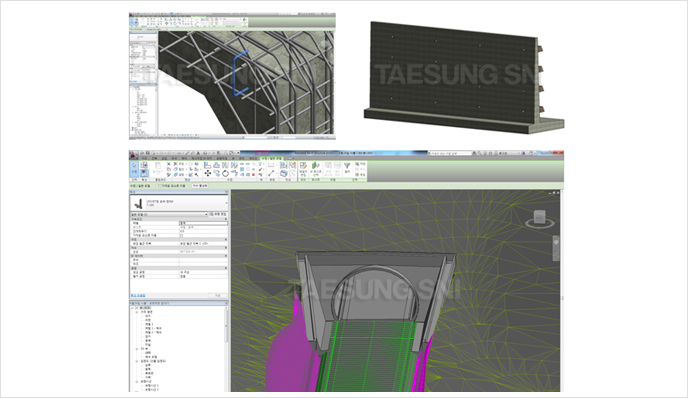Click the Array tool icon
Image resolution: width=688 pixels, height=398 pixels.
point(242,169)
